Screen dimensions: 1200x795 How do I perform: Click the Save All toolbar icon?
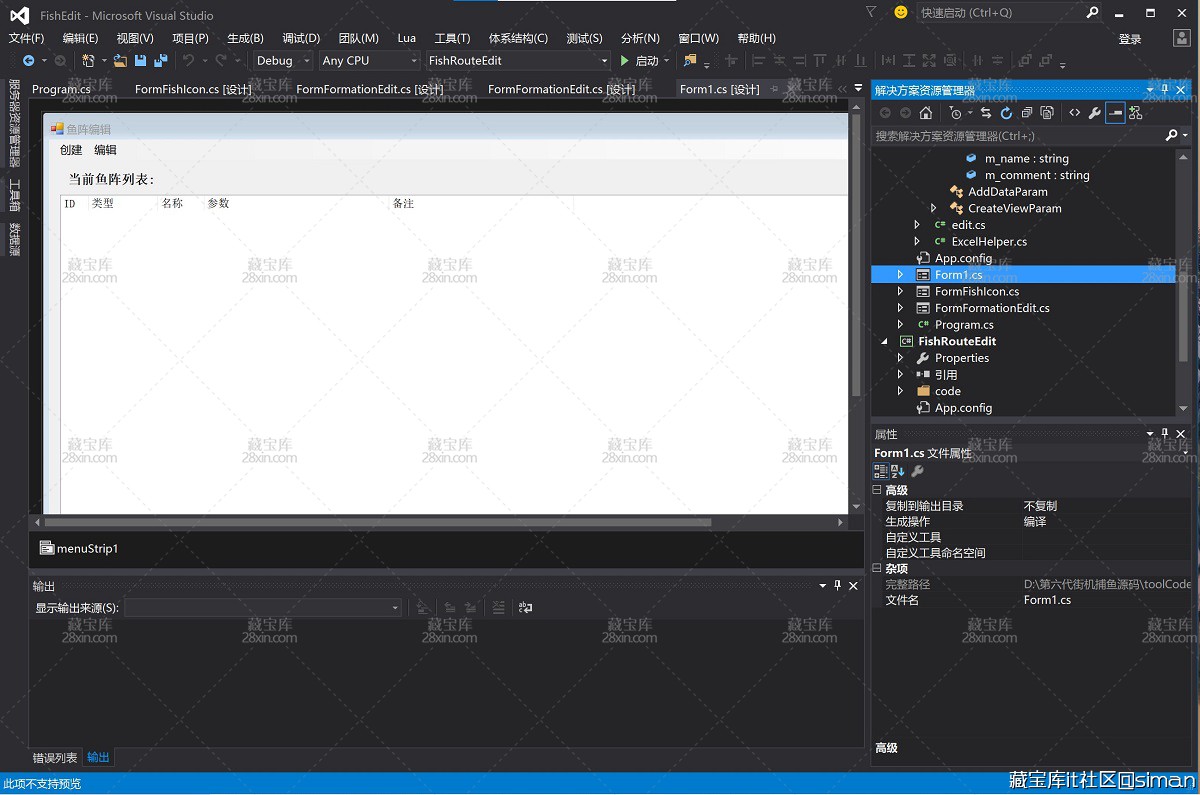160,61
